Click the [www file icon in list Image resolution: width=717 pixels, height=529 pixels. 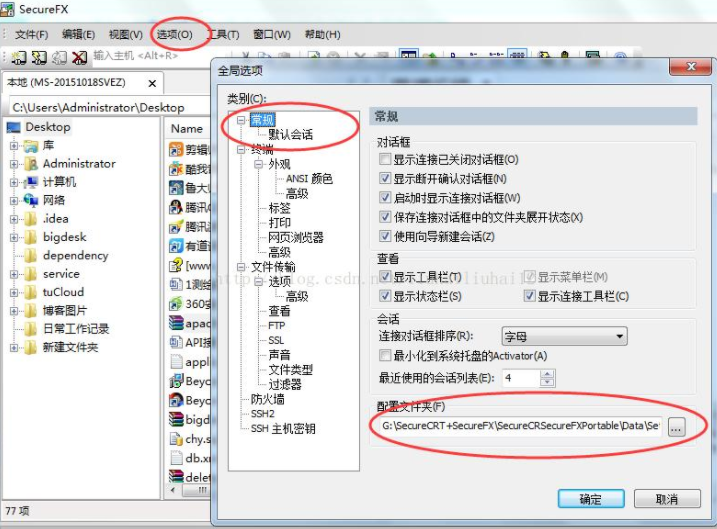pyautogui.click(x=176, y=265)
